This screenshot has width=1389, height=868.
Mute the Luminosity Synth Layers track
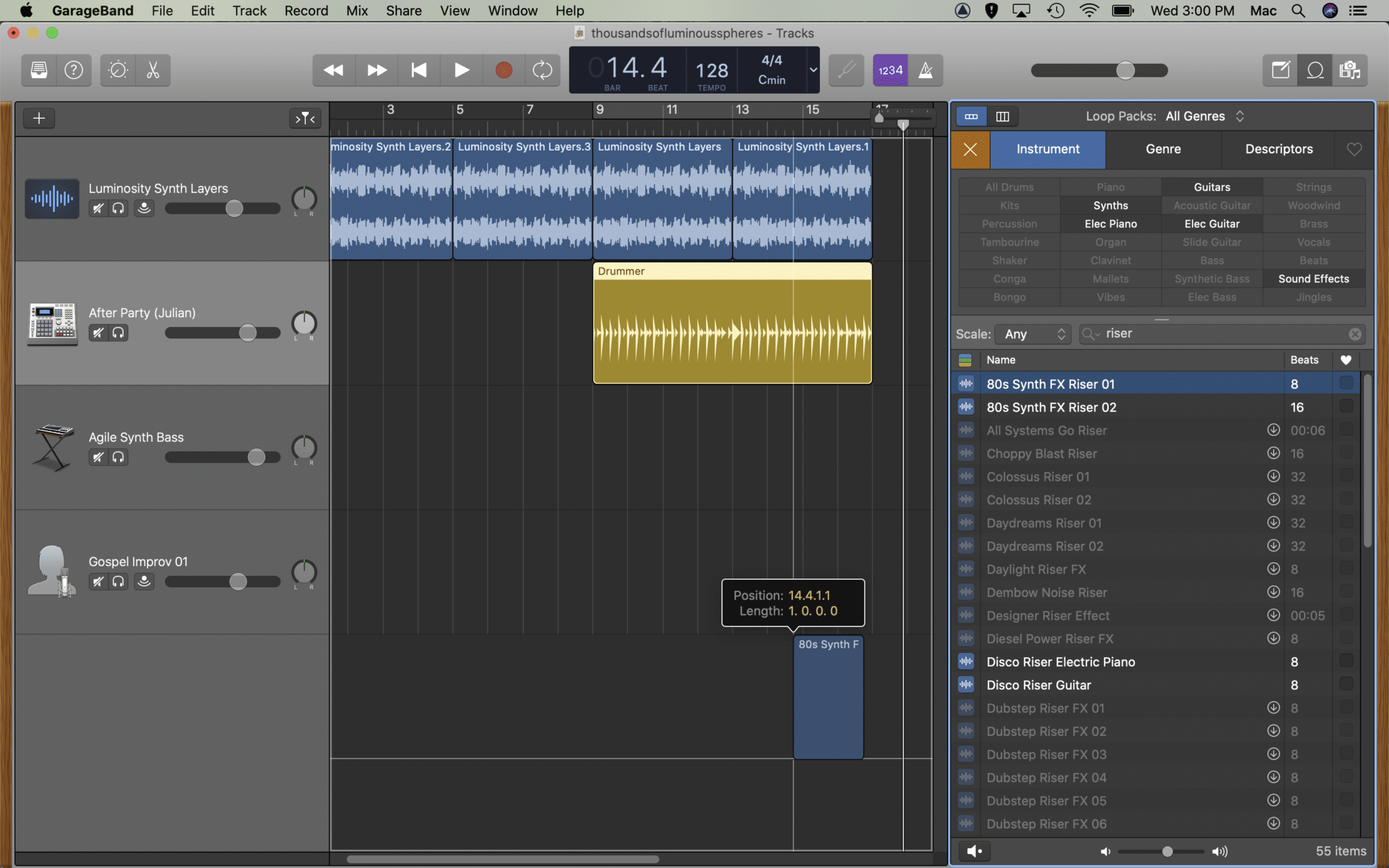coord(98,208)
